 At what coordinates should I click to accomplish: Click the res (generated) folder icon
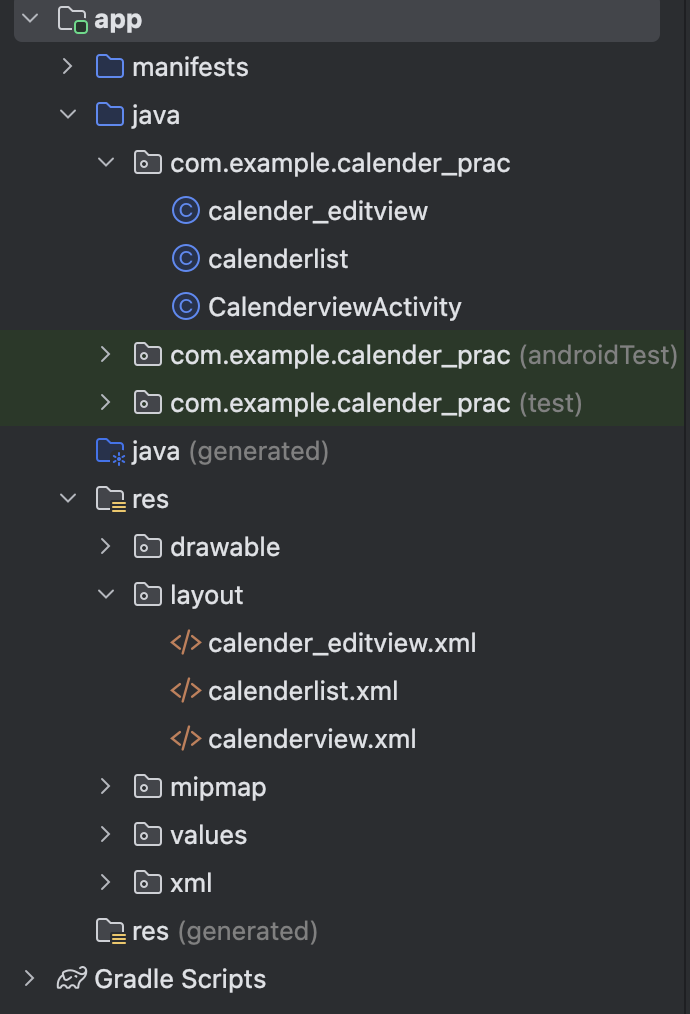111,931
